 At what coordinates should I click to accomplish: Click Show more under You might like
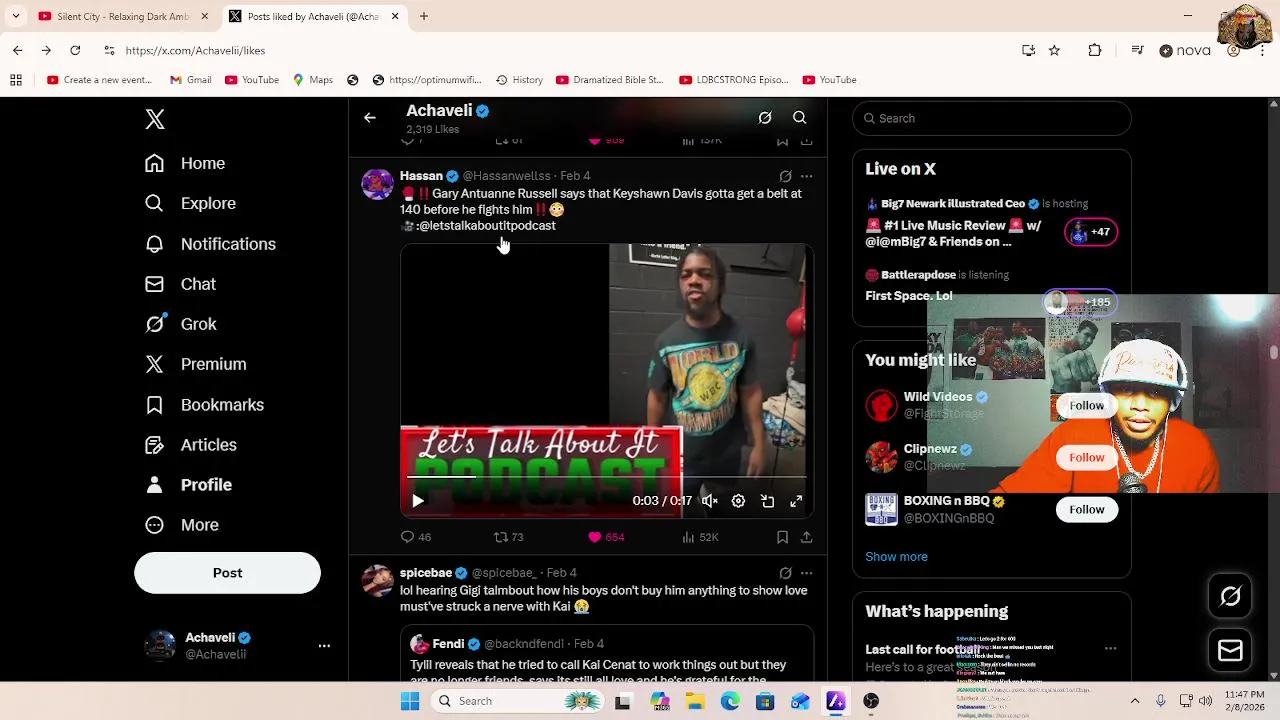click(896, 556)
